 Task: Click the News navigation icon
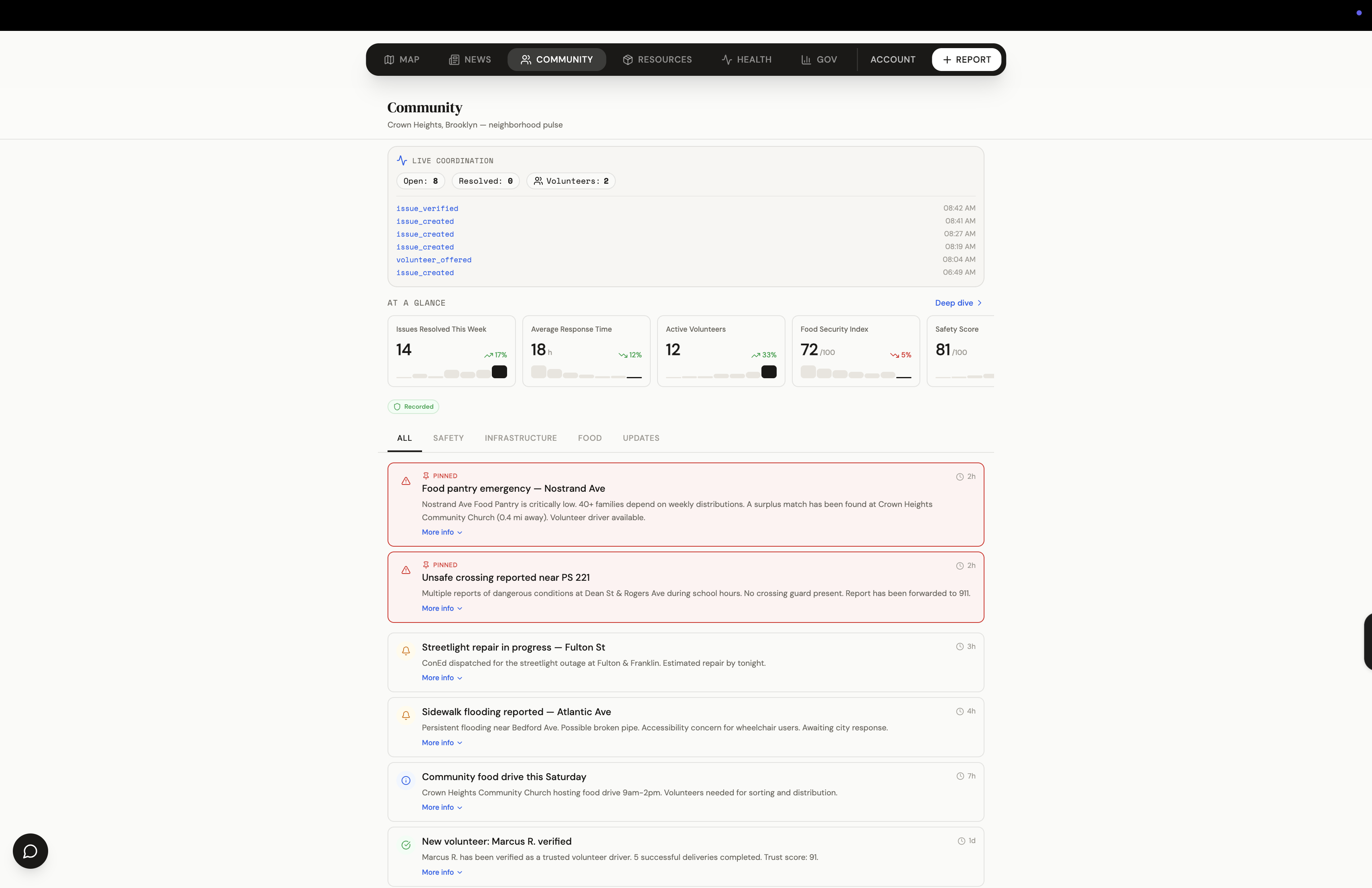point(454,59)
